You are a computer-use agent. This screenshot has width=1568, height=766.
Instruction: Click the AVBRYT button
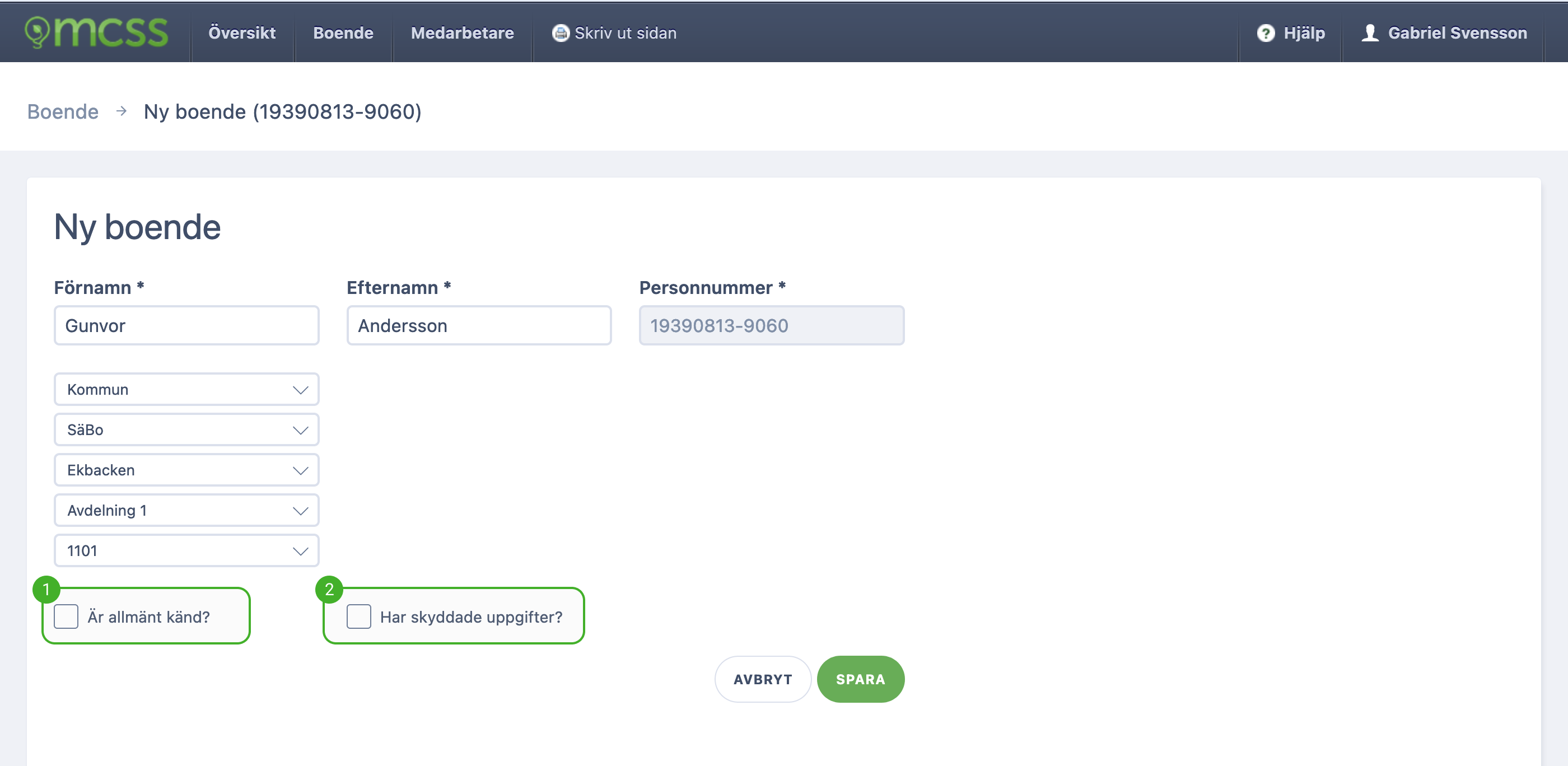(x=763, y=679)
